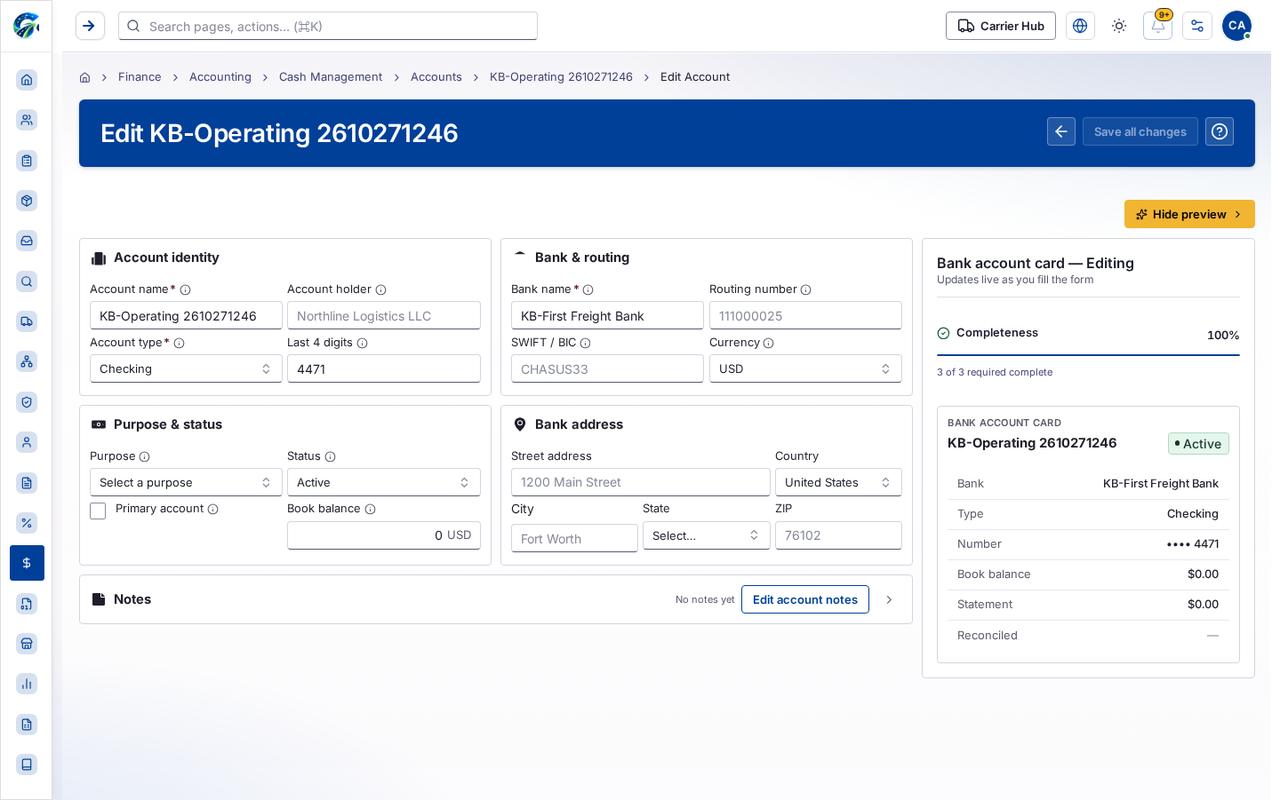Click Edit account notes button

tap(805, 599)
